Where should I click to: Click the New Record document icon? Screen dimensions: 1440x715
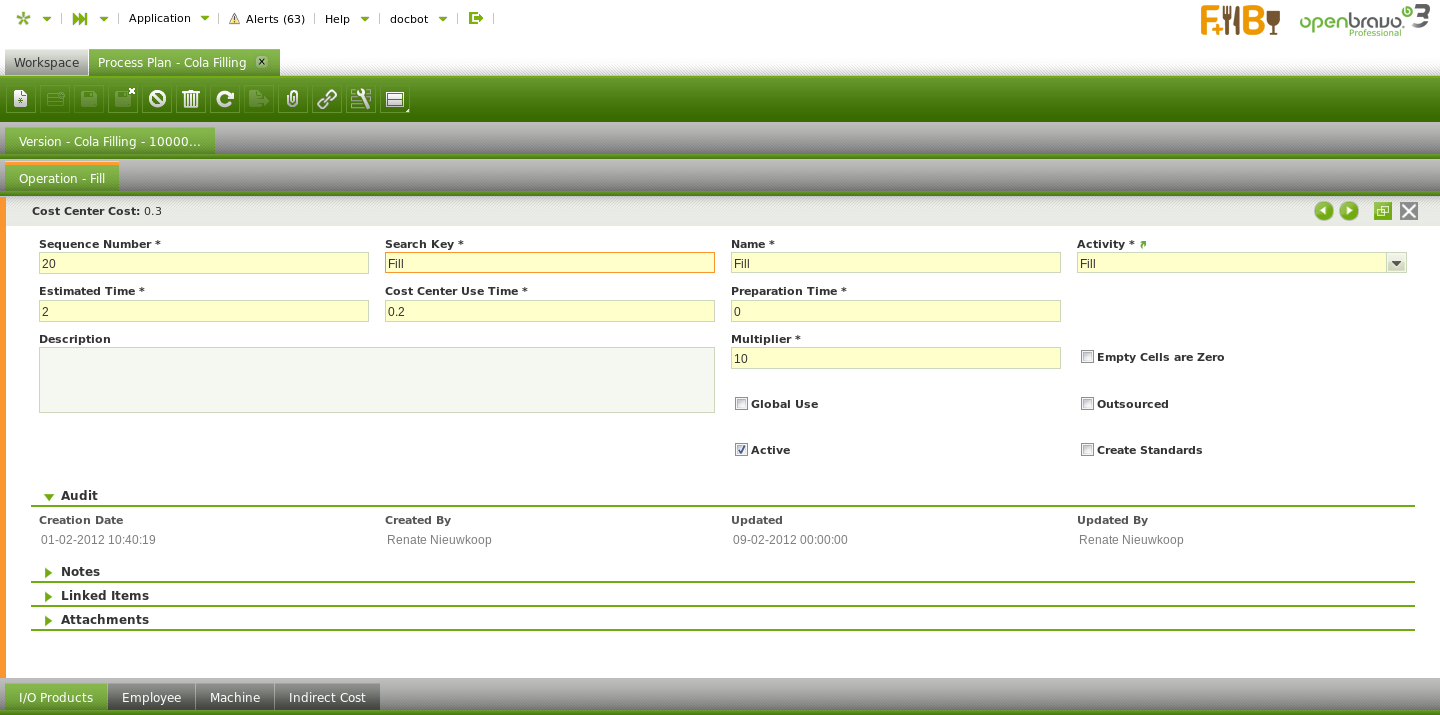click(x=21, y=99)
